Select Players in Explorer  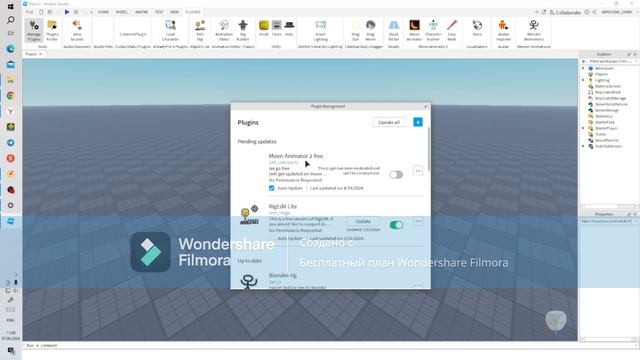coord(601,74)
